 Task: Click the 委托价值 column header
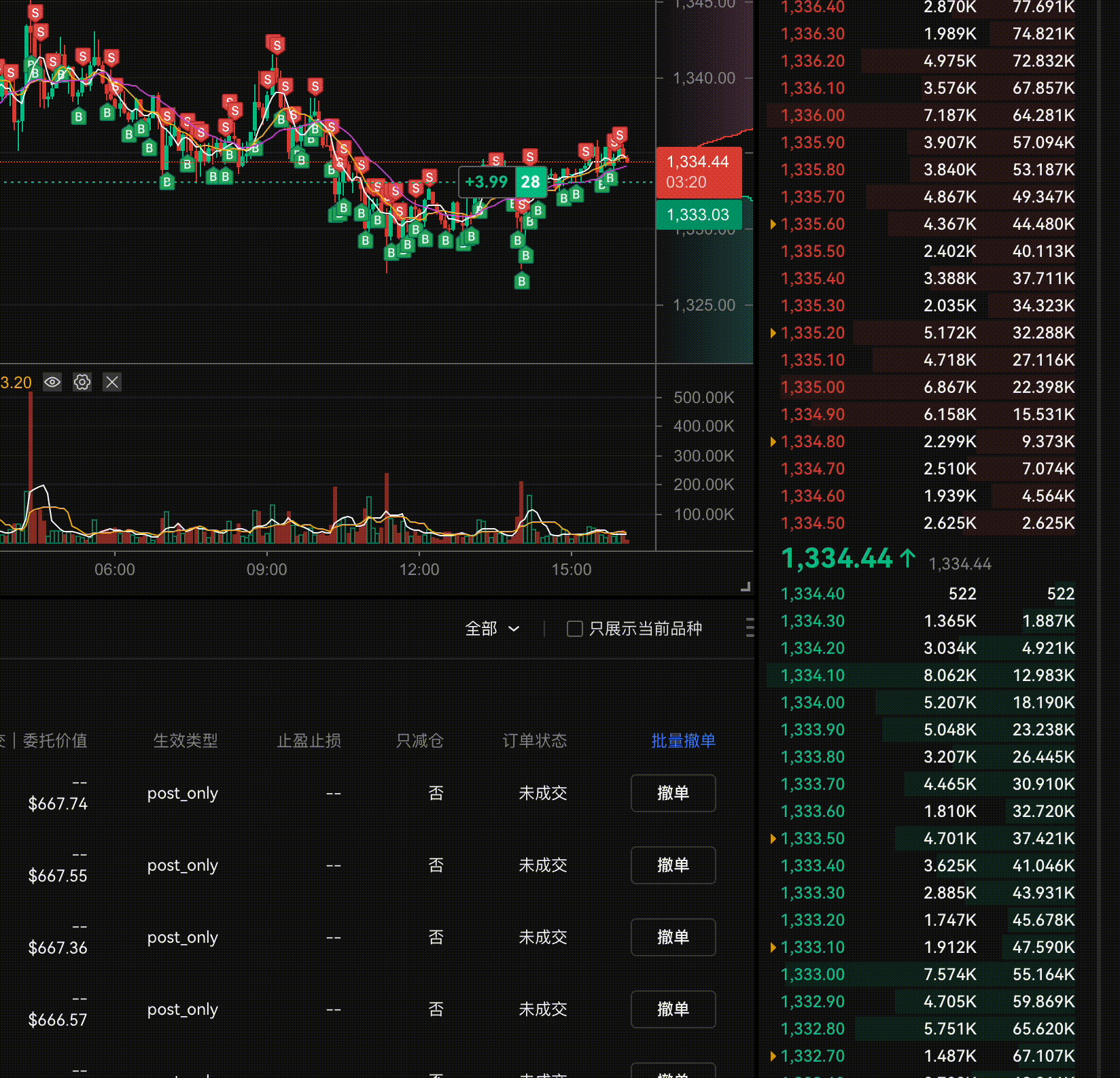coord(55,740)
